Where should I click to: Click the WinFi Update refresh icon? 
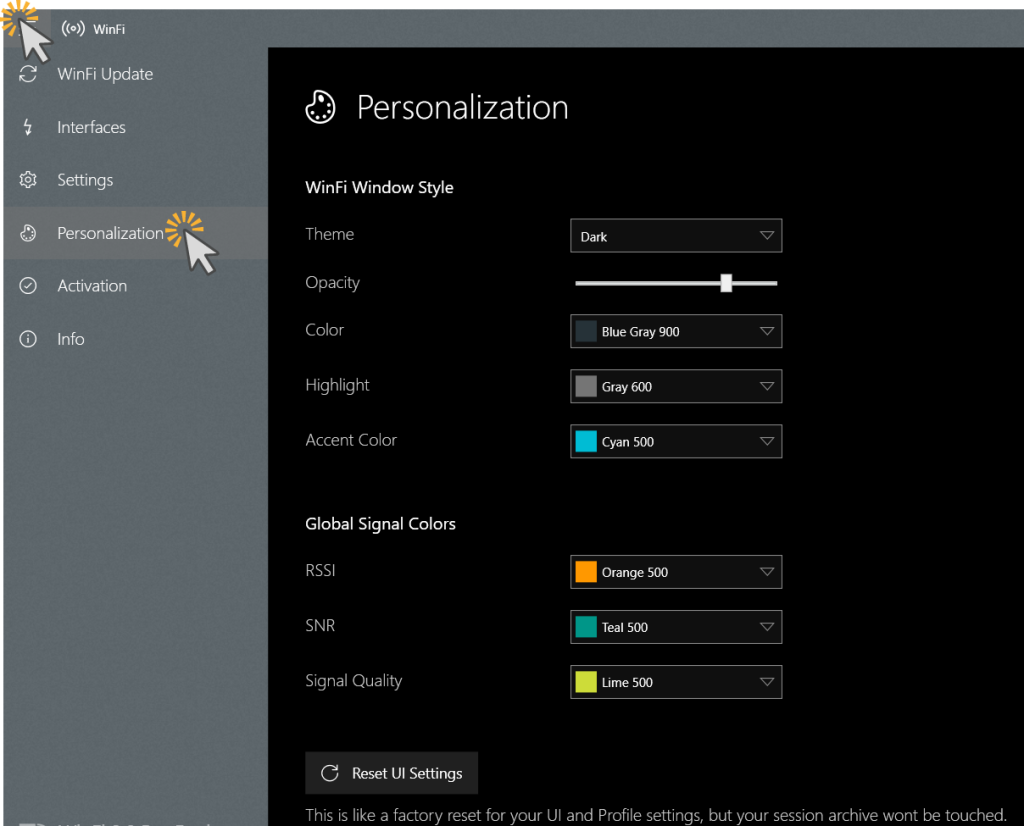tap(28, 74)
